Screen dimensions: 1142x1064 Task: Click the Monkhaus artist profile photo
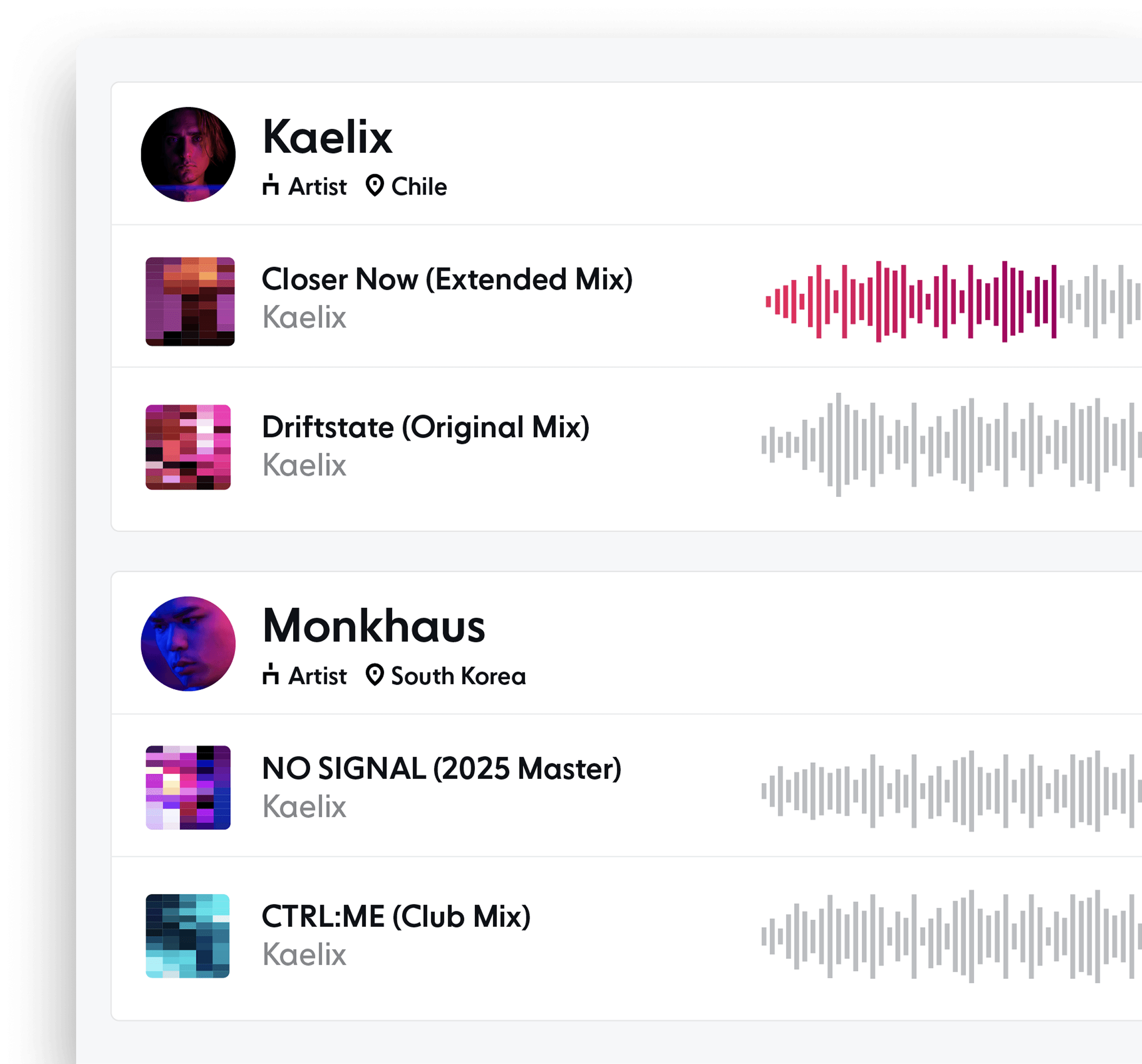188,643
